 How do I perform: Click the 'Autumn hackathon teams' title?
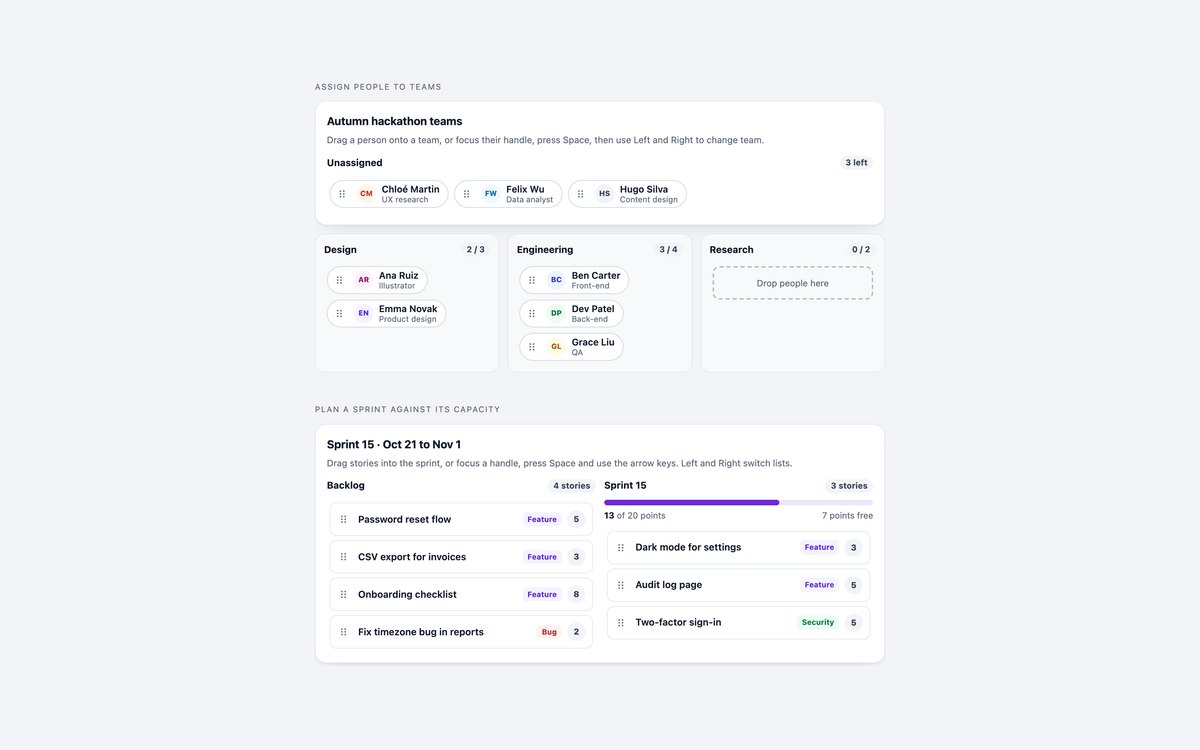[394, 121]
